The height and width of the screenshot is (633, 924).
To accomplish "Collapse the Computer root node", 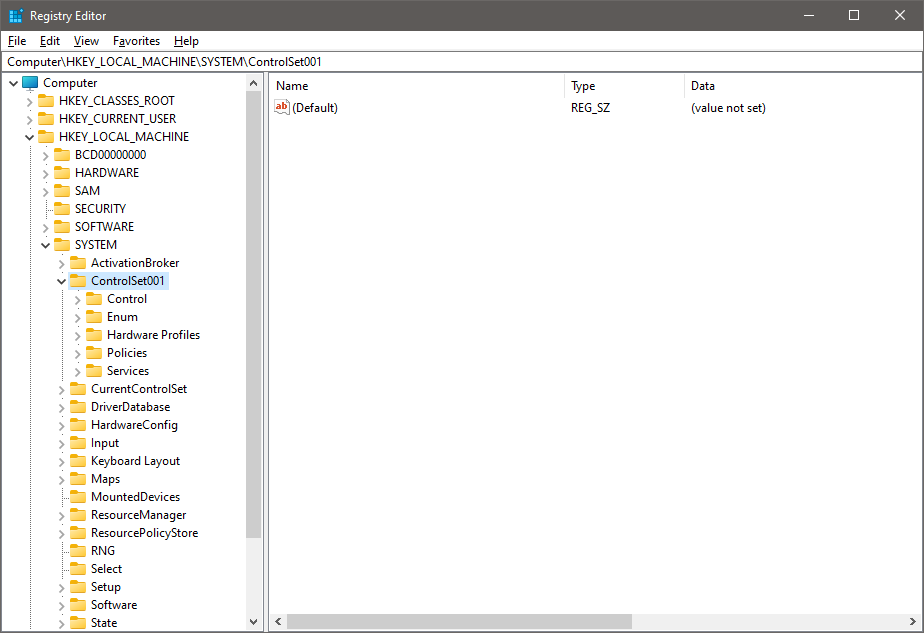I will [x=14, y=84].
